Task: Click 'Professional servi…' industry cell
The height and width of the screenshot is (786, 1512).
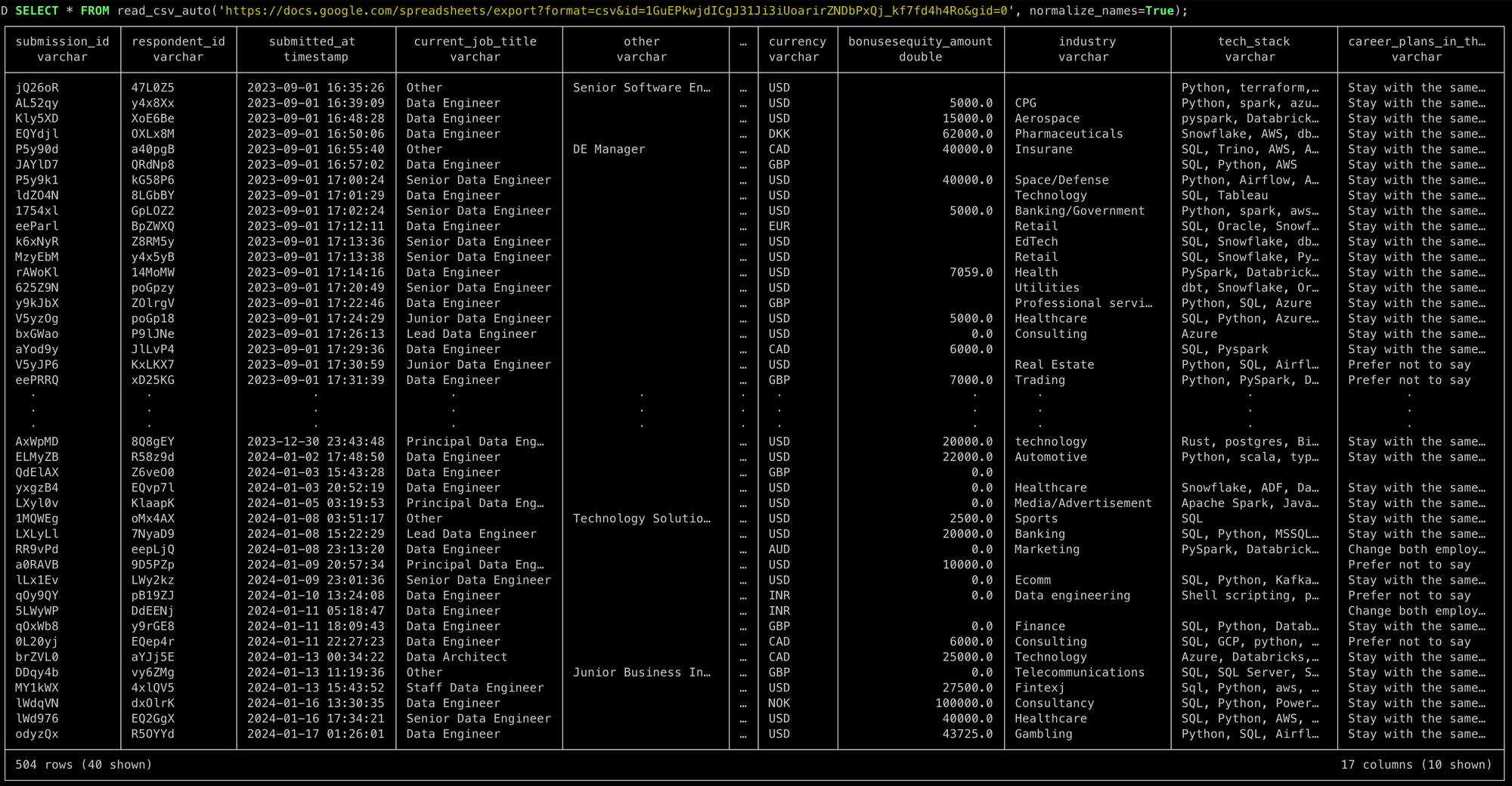Action: 1083,303
